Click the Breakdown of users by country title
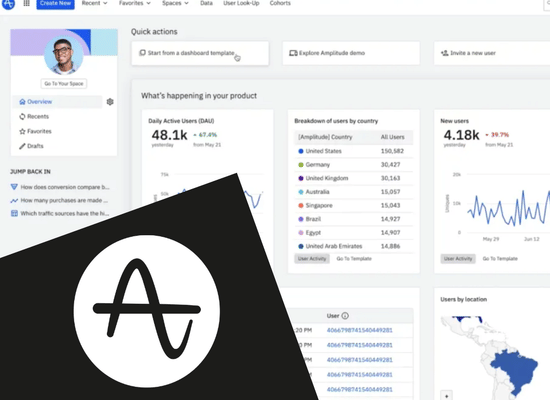This screenshot has height=400, width=550. 336,121
